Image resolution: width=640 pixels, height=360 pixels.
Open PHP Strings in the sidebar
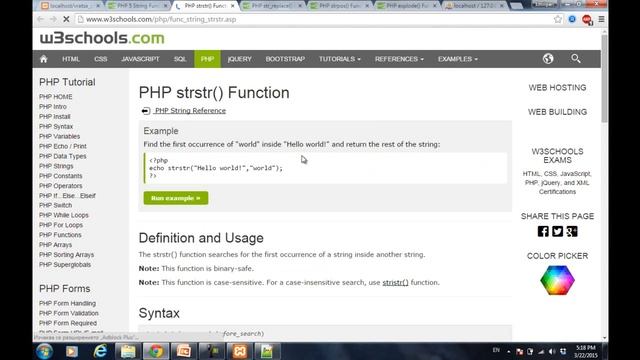56,166
